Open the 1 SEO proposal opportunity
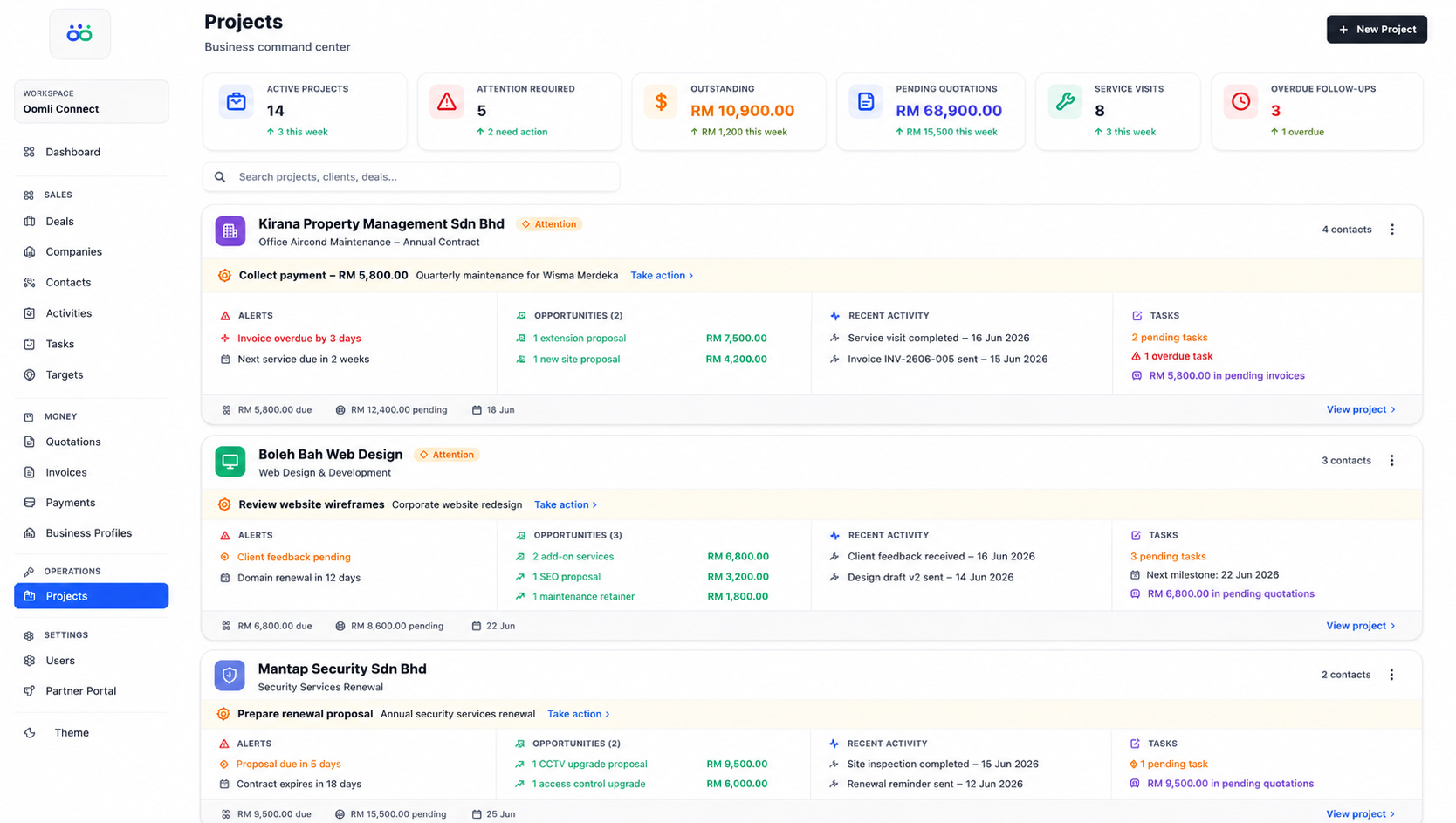Screen dimensions: 1456x823 567,577
